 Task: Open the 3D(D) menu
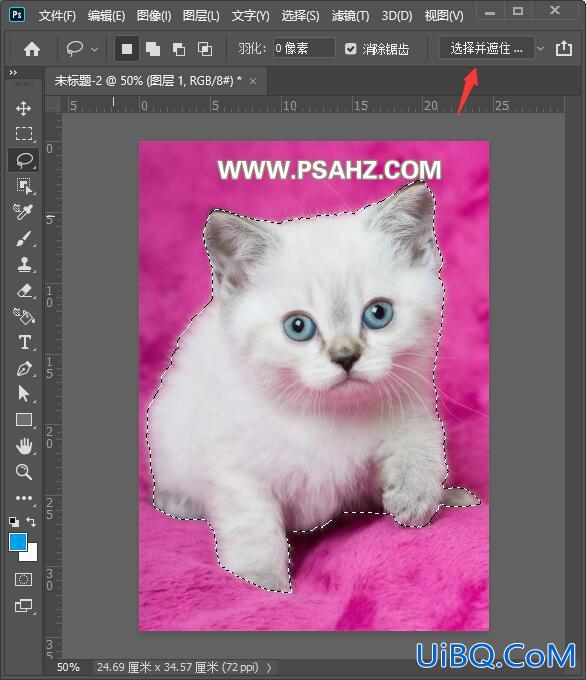[396, 16]
